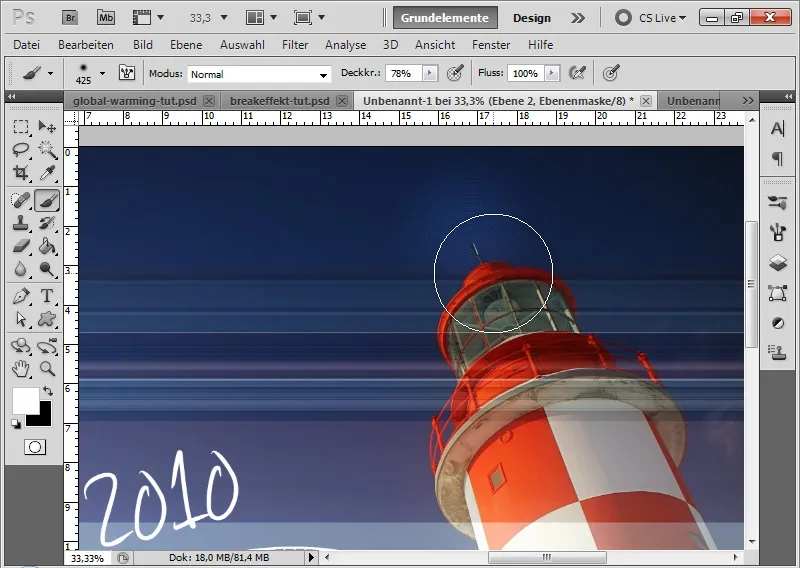Switch to global-warming-tut.psd tab
The height and width of the screenshot is (568, 800).
[134, 101]
